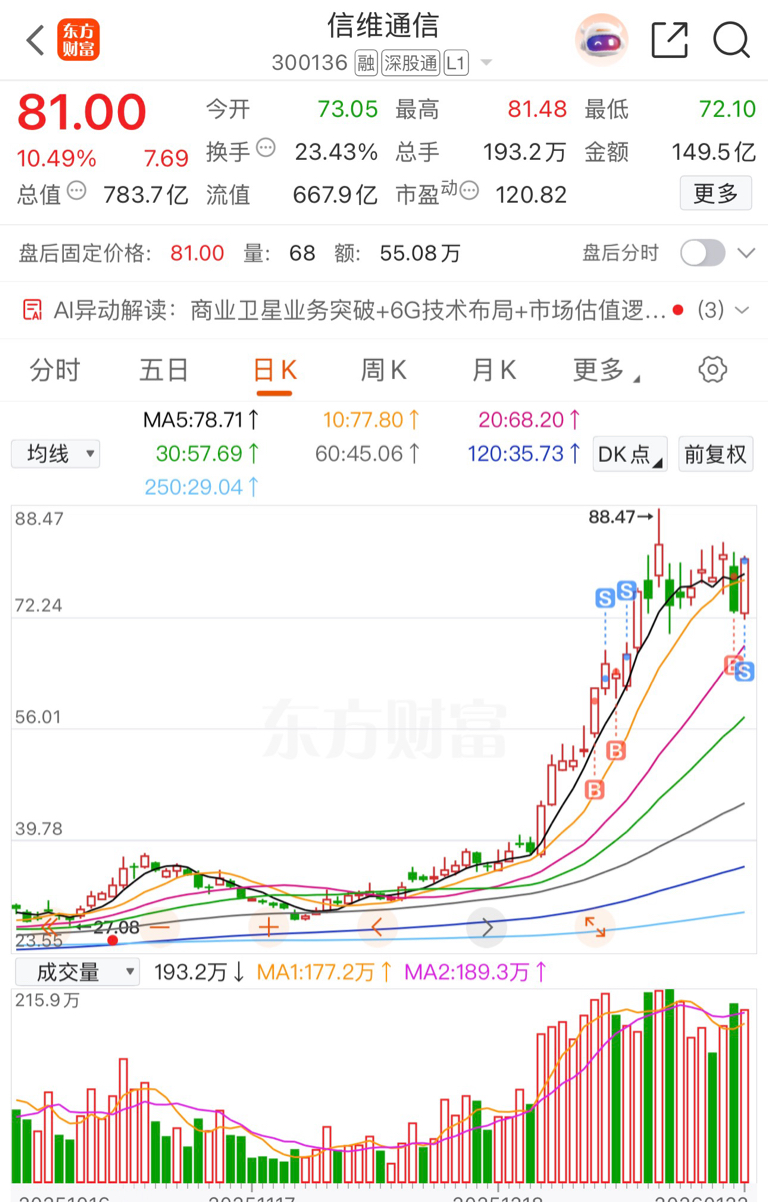Tap the 81.00 current price
Image resolution: width=768 pixels, height=1203 pixels.
82,112
